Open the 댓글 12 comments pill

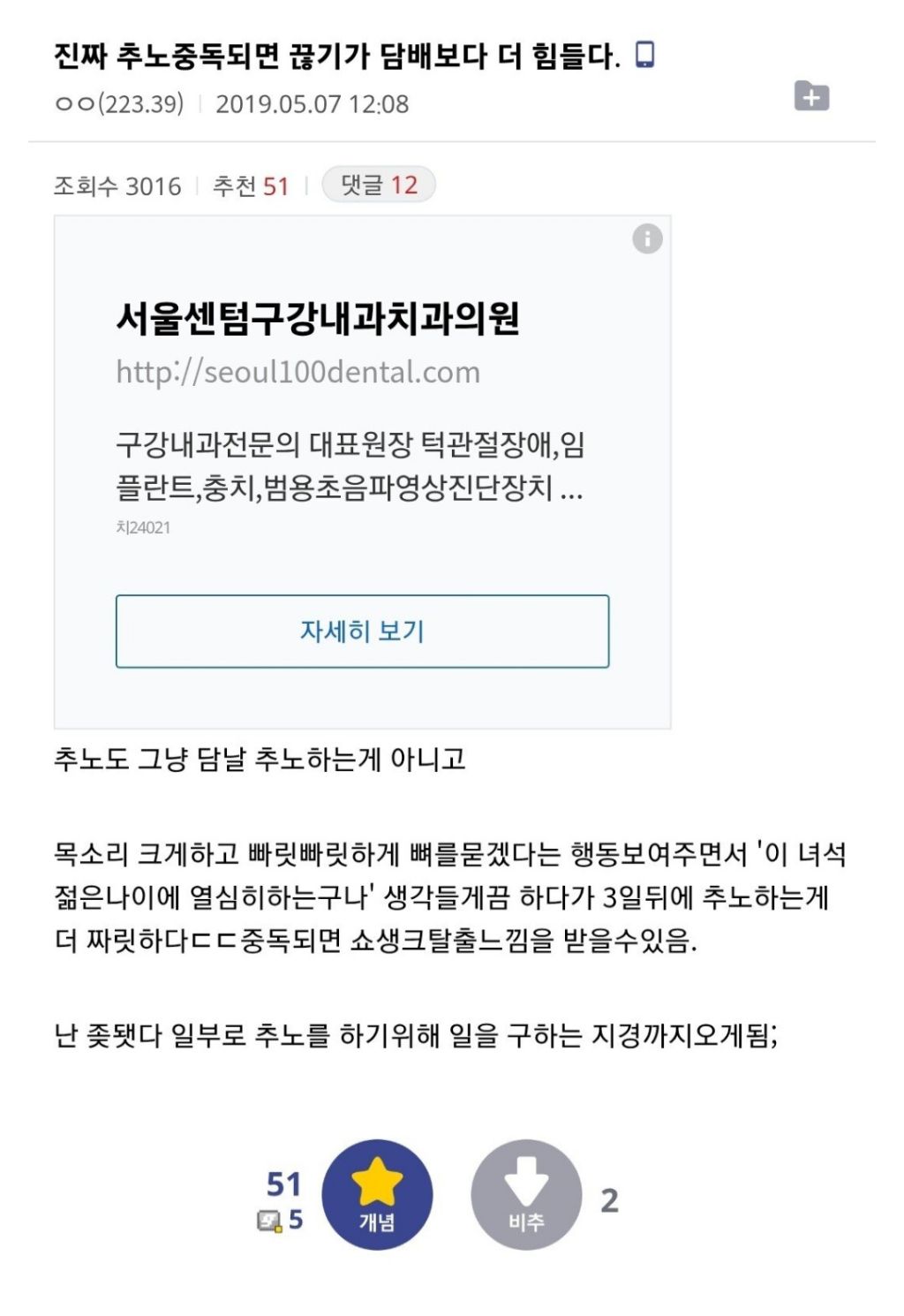[379, 185]
